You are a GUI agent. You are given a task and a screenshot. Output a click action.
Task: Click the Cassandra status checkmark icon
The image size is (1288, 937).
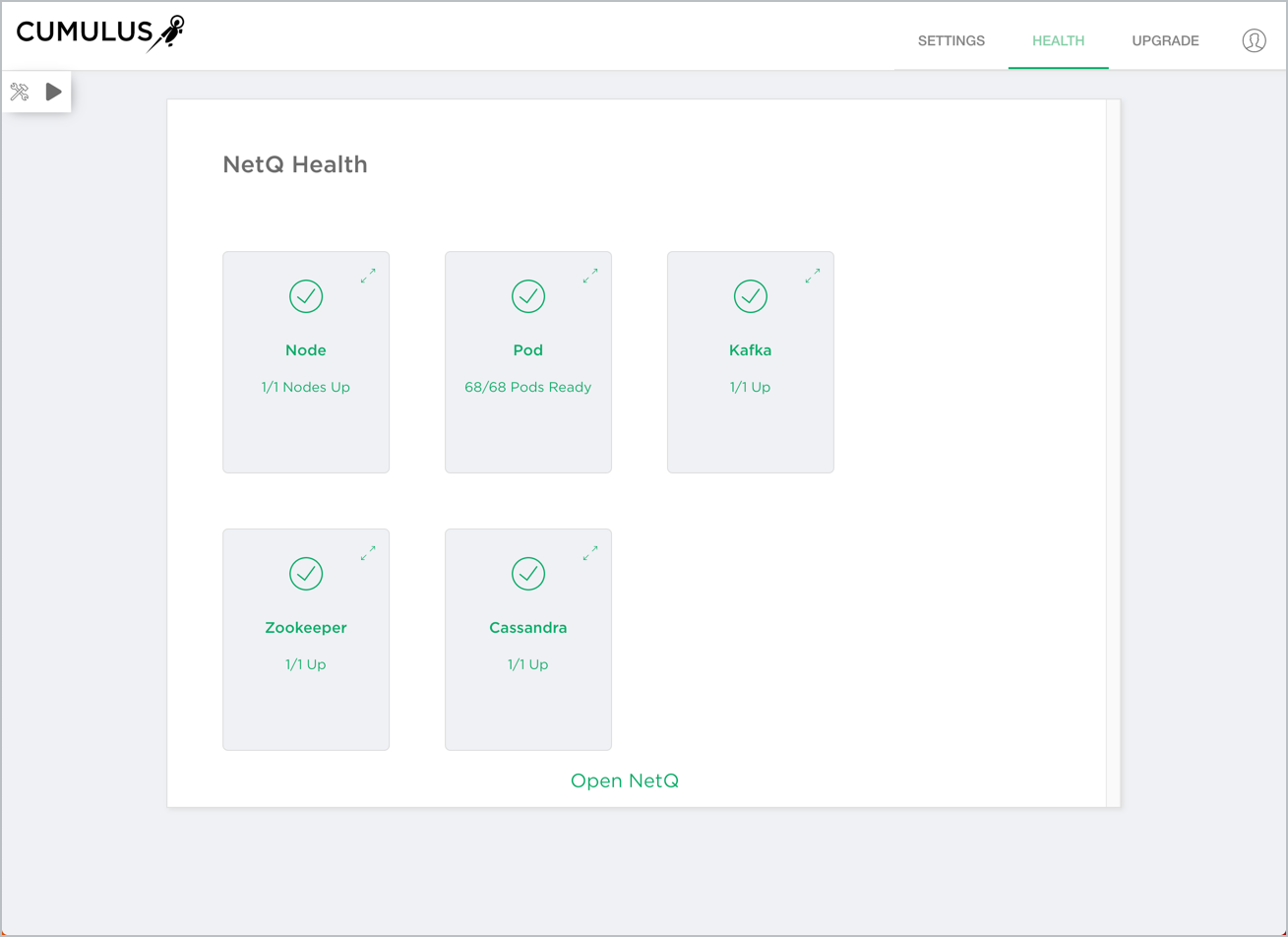[x=528, y=574]
